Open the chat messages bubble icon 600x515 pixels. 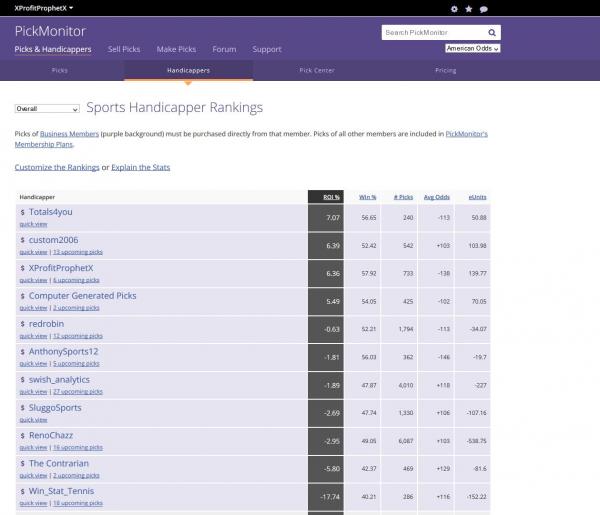coord(484,8)
